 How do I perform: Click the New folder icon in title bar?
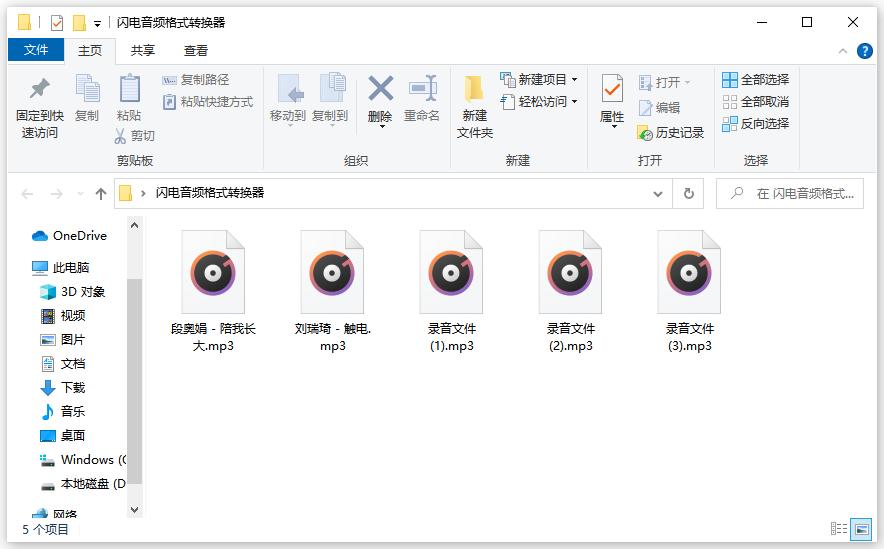pyautogui.click(x=79, y=23)
